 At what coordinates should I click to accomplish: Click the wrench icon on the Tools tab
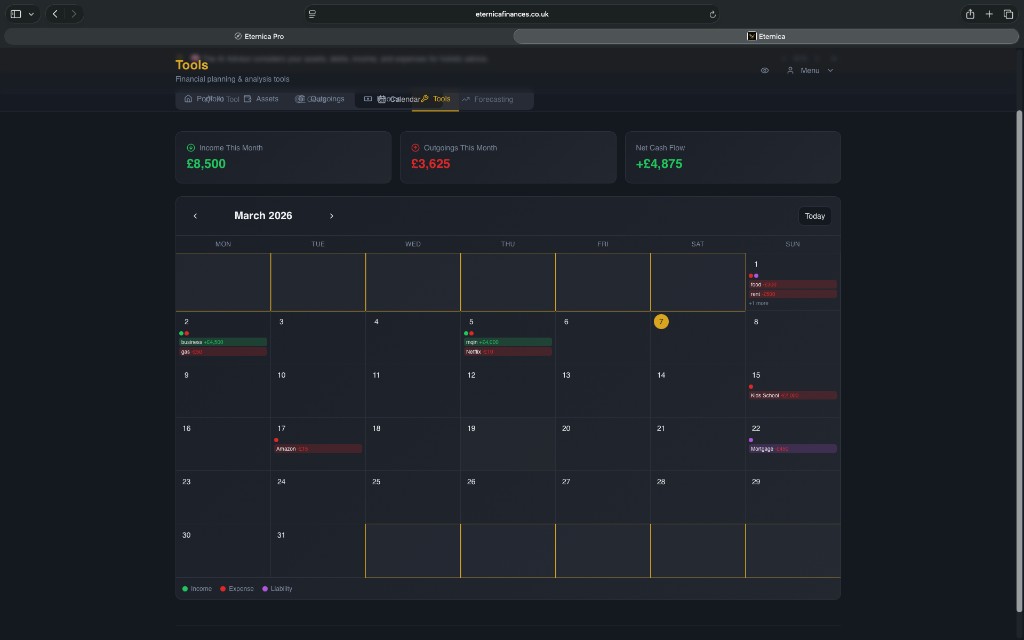423,99
